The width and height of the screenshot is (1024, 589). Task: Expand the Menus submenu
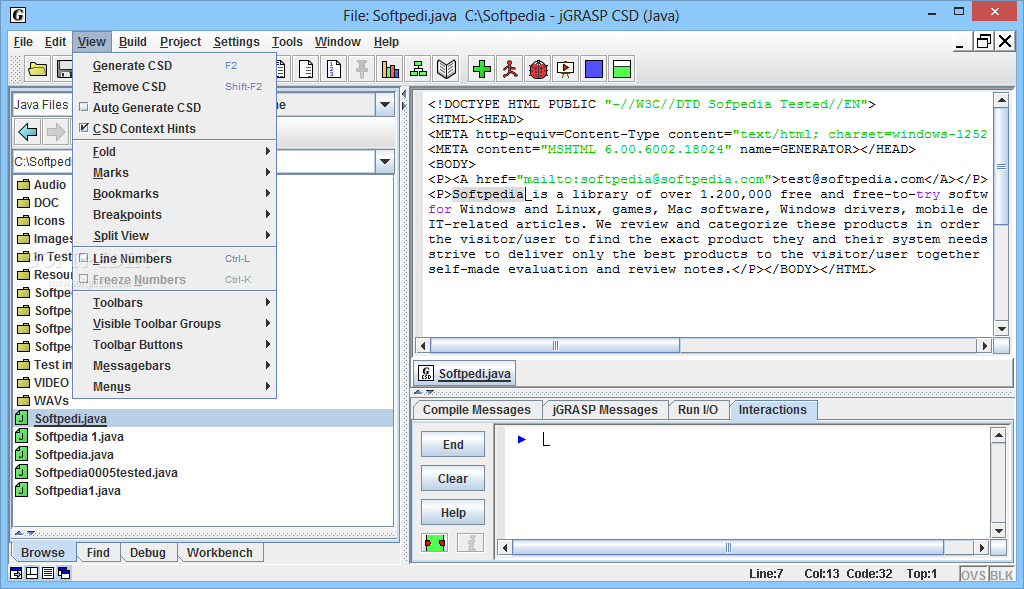pos(175,386)
